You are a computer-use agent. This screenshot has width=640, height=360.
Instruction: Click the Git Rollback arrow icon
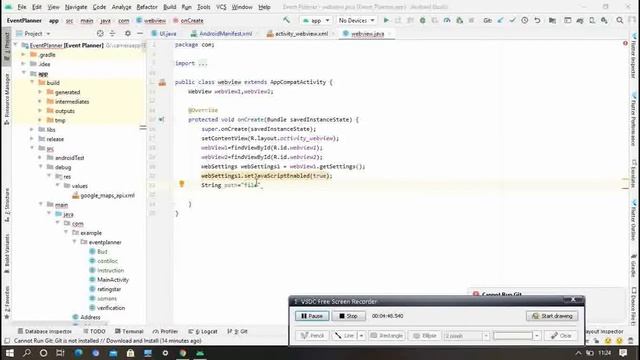tap(537, 20)
